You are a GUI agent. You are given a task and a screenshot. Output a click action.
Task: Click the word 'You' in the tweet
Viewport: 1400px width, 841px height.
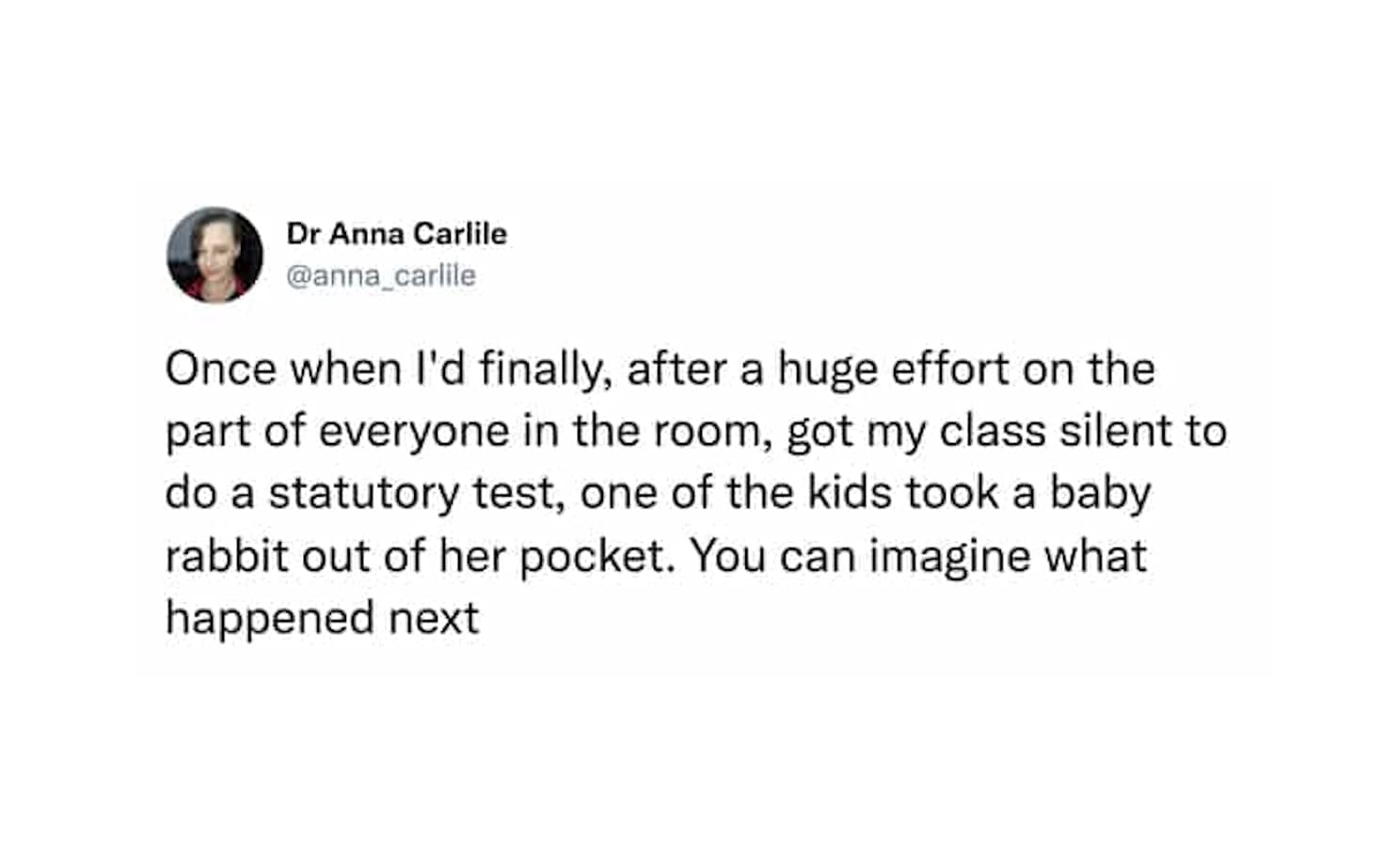[728, 555]
